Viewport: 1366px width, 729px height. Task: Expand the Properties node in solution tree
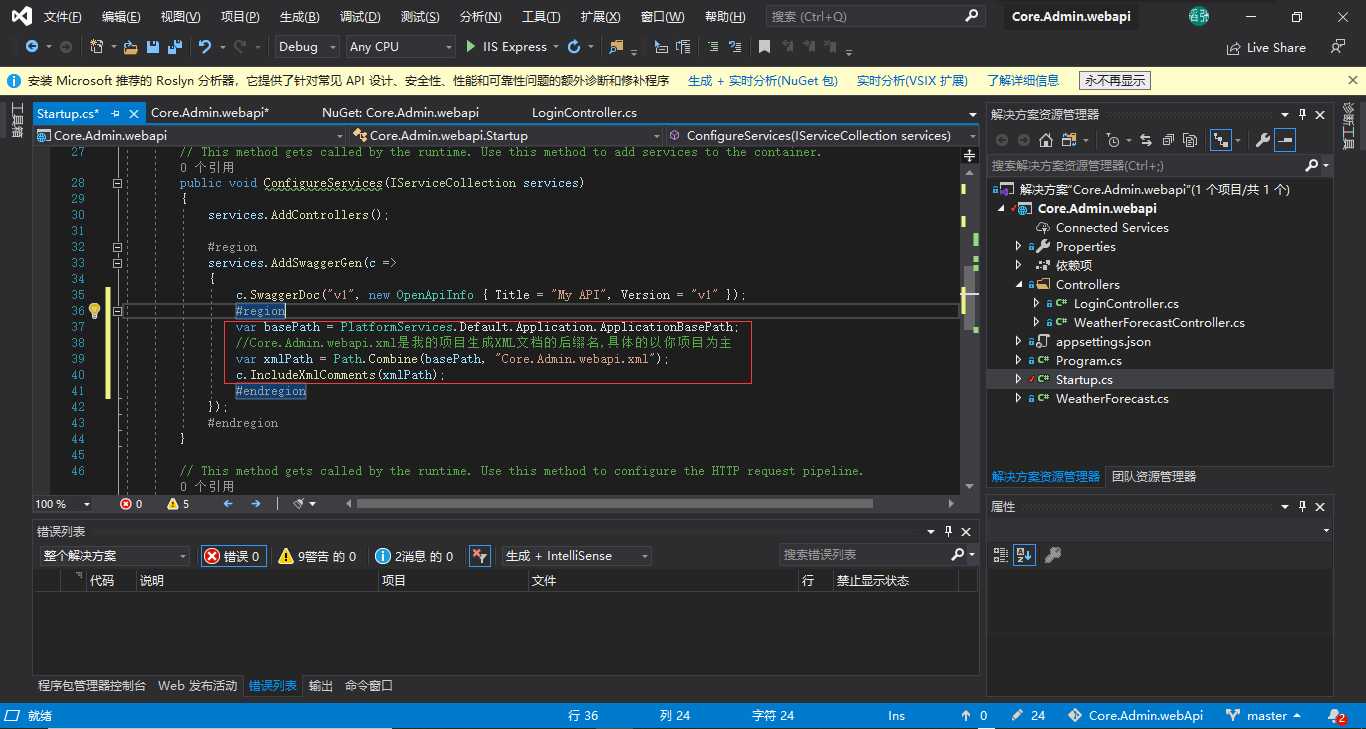[1019, 247]
